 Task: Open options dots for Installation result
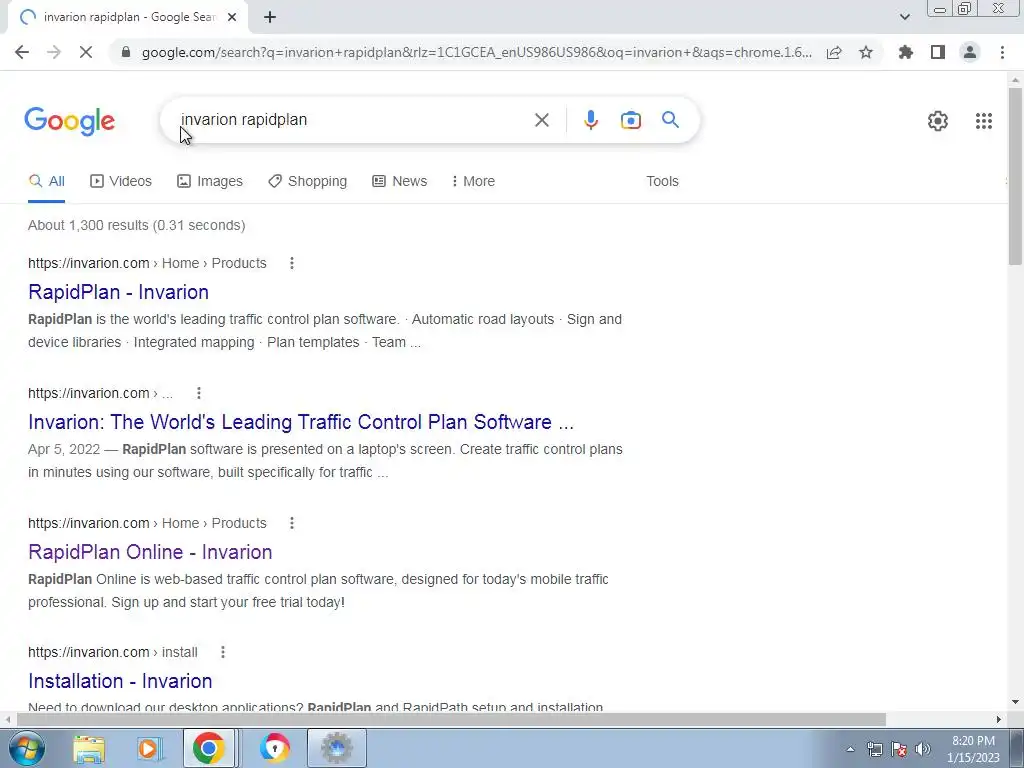click(x=223, y=652)
